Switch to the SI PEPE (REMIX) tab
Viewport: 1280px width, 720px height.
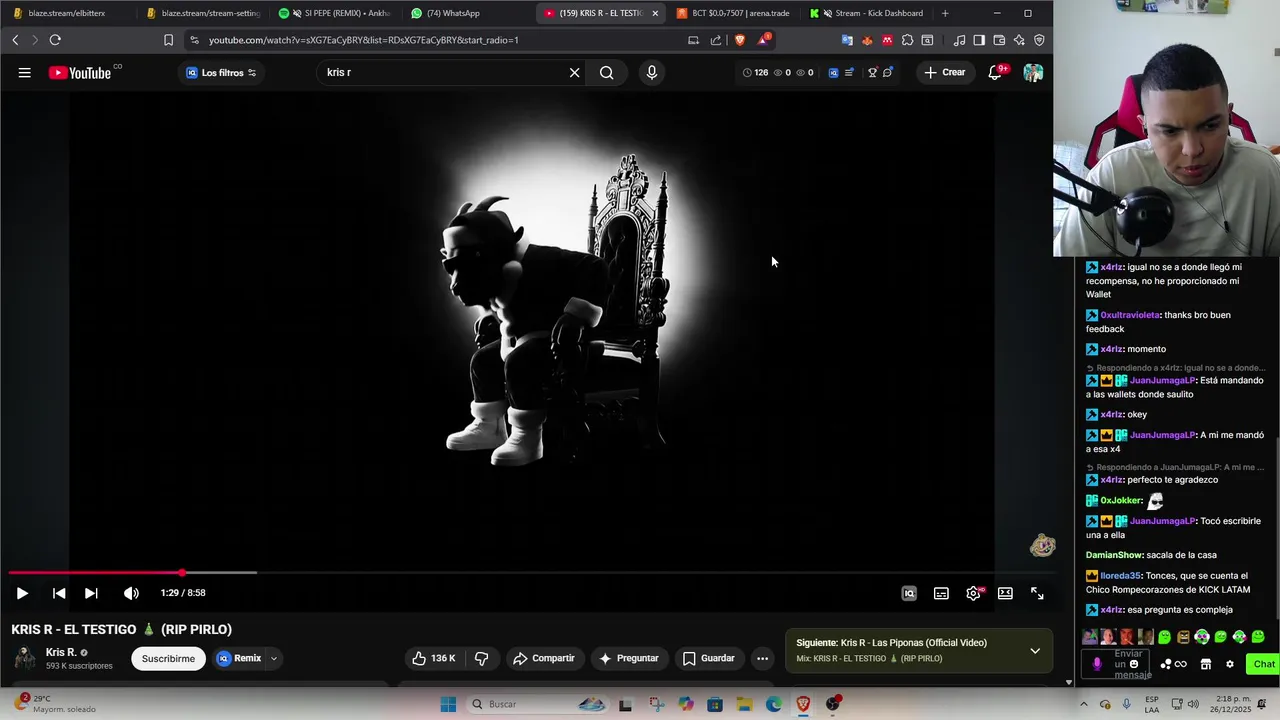336,13
